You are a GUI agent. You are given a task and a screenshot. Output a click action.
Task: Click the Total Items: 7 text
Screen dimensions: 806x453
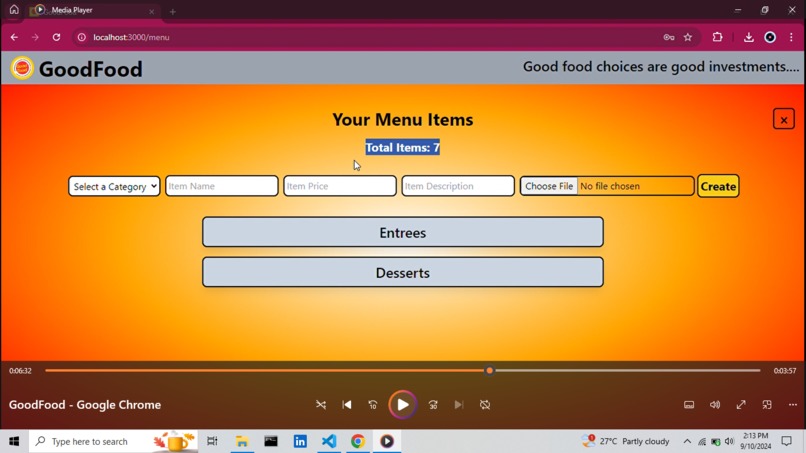[402, 148]
